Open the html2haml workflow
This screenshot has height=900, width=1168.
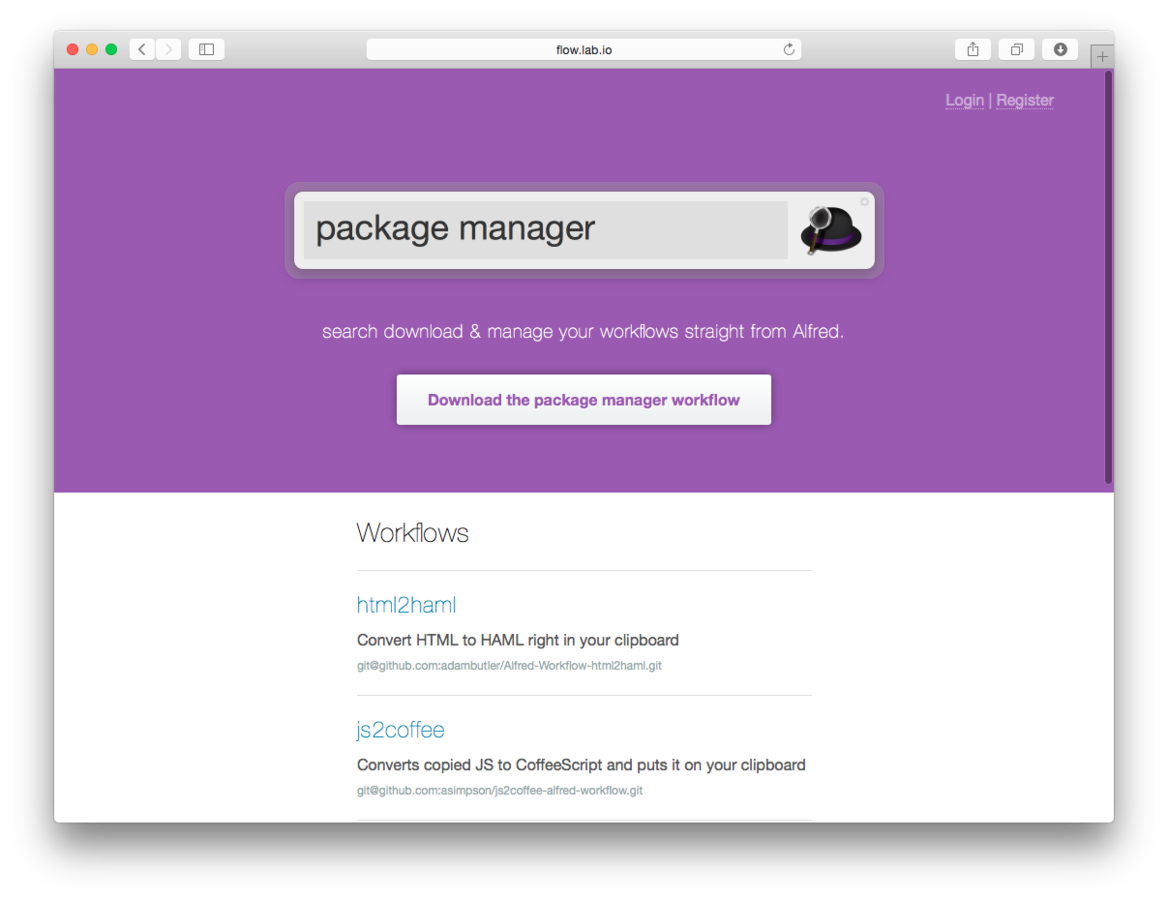coord(406,604)
